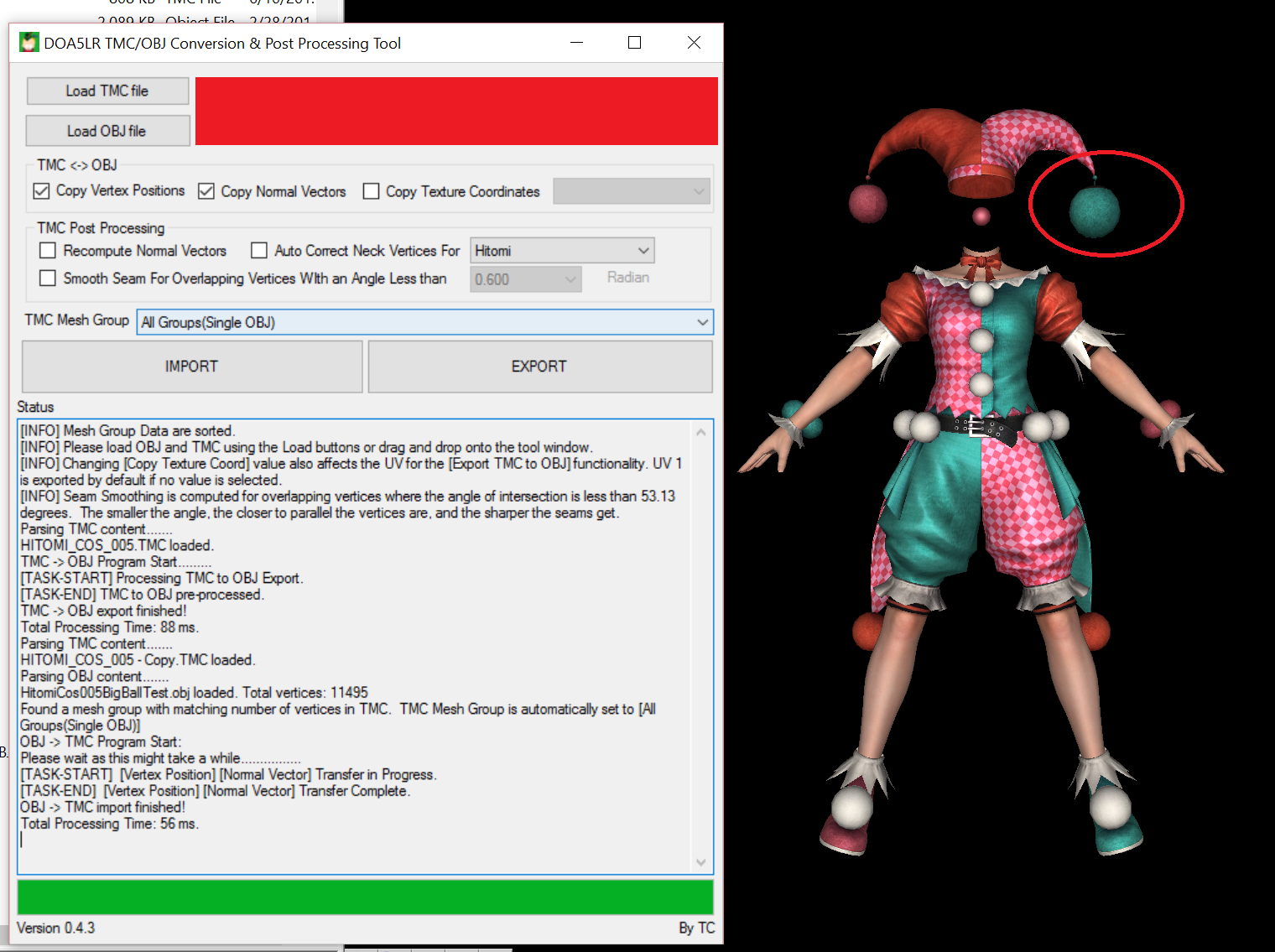Enable Copy Texture Coordinates checkbox
Image resolution: width=1275 pixels, height=952 pixels.
(x=371, y=191)
